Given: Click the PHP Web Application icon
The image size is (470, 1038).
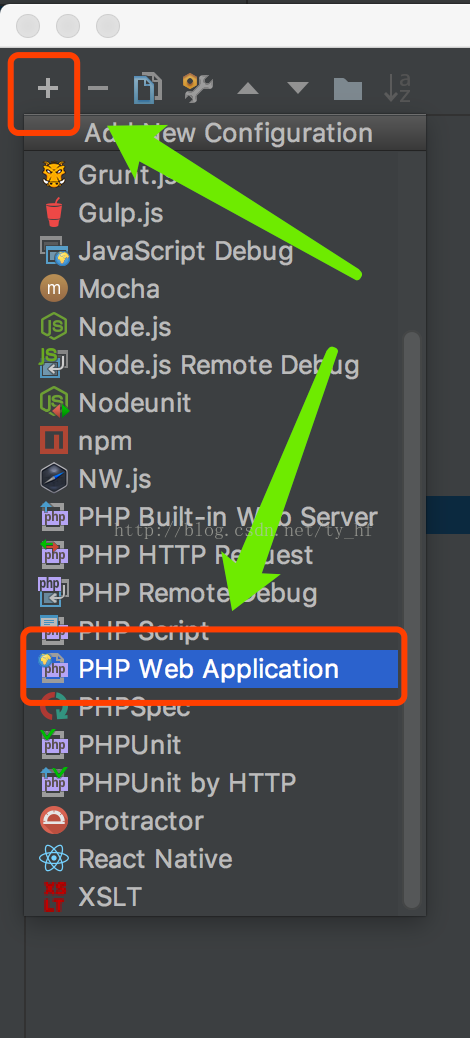Looking at the screenshot, I should pyautogui.click(x=54, y=669).
